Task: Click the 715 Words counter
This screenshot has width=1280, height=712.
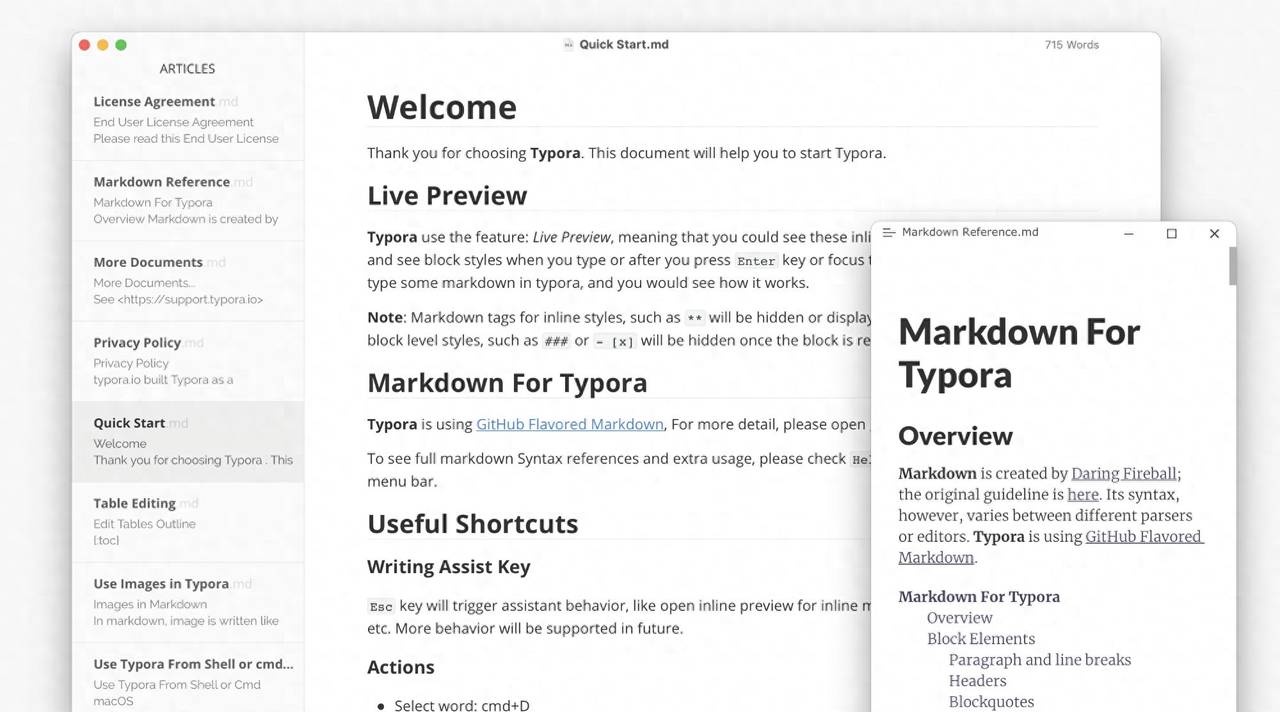Action: tap(1071, 44)
